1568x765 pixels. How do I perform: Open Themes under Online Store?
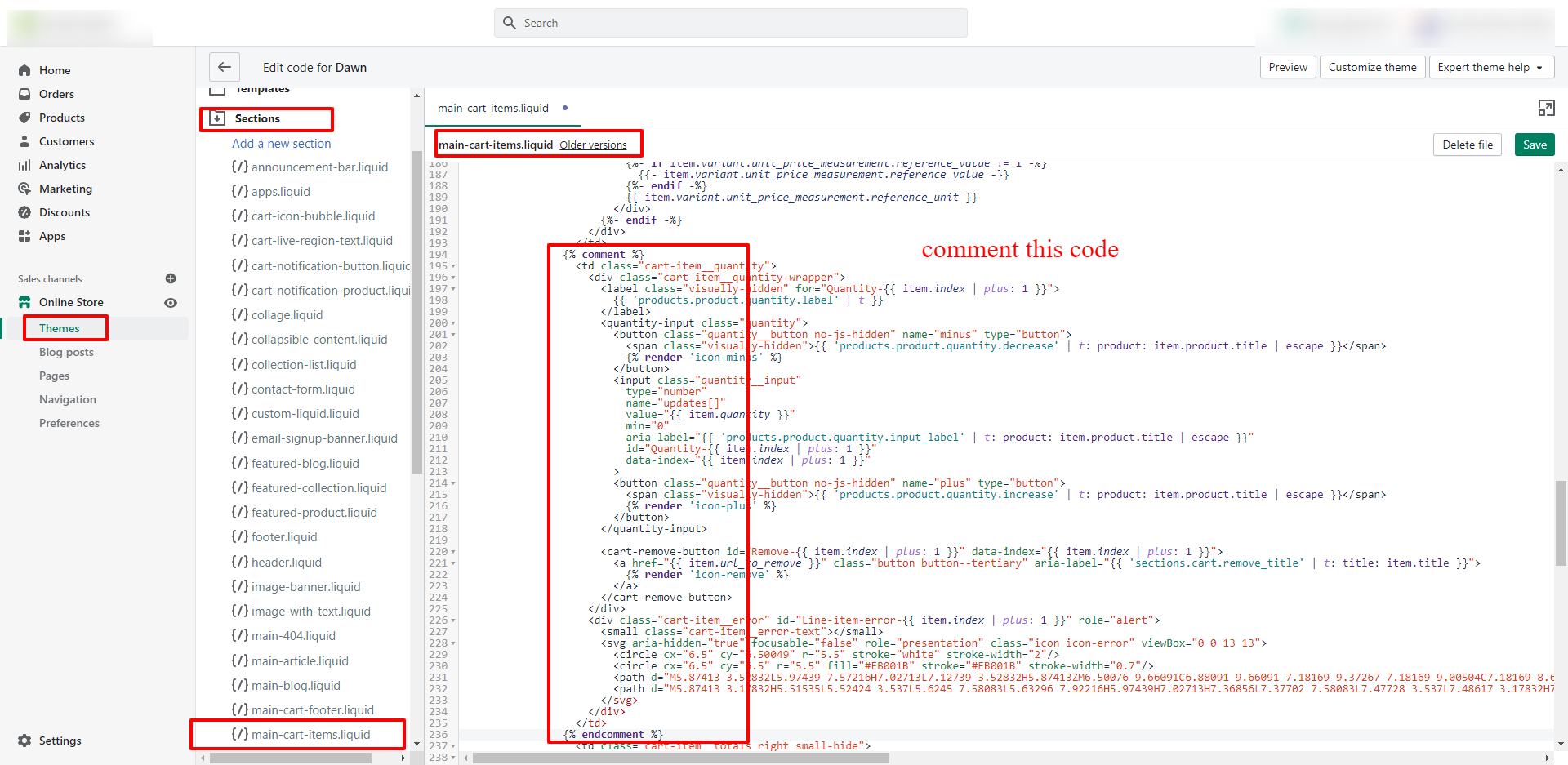point(60,328)
